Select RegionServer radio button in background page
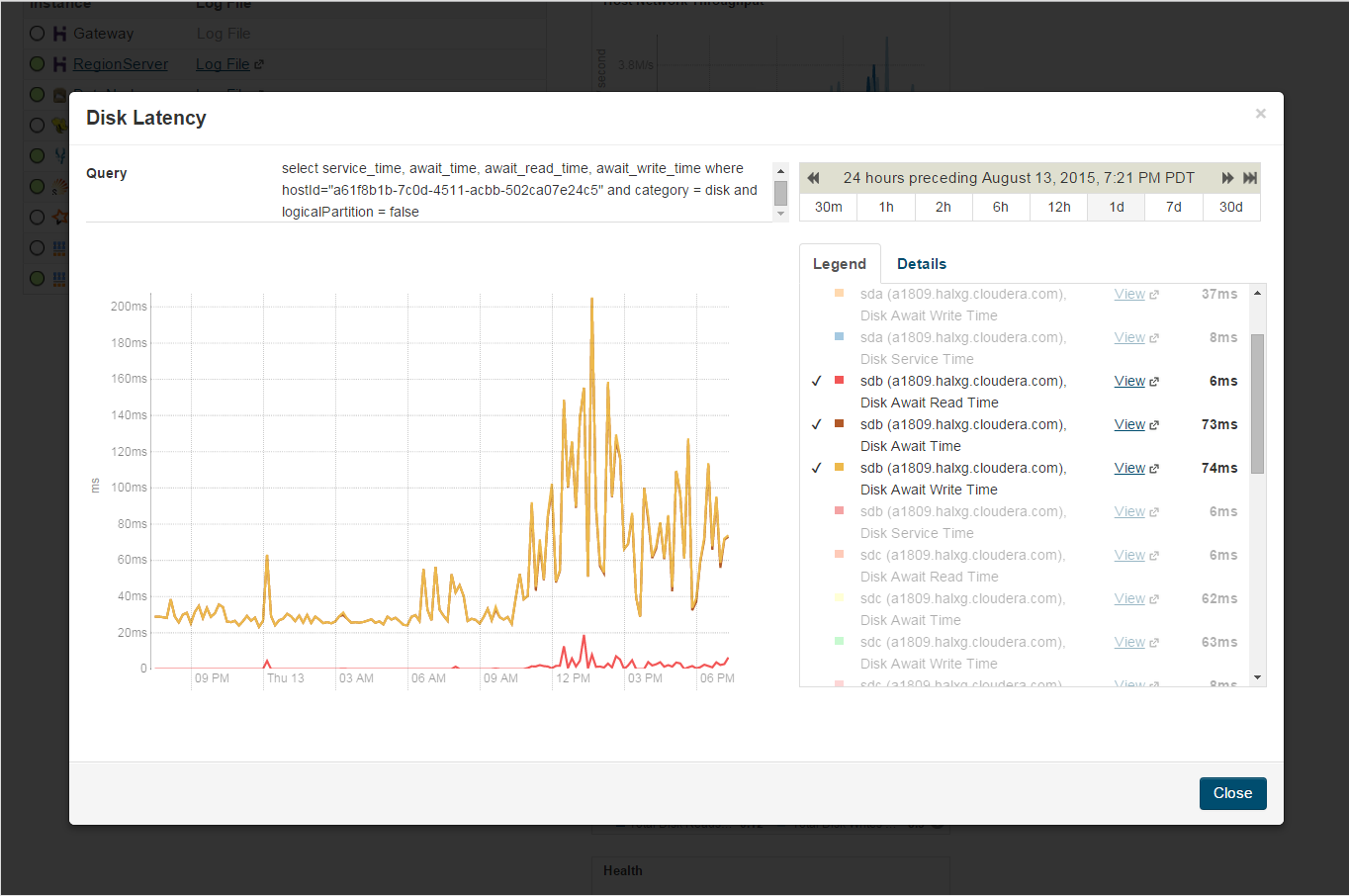 click(x=37, y=64)
